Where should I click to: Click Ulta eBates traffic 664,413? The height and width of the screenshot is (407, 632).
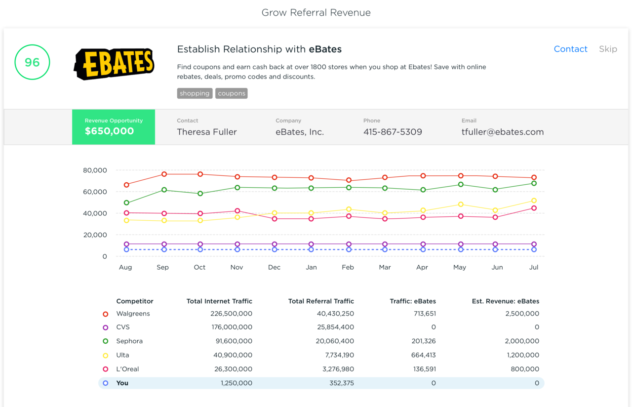coord(424,355)
